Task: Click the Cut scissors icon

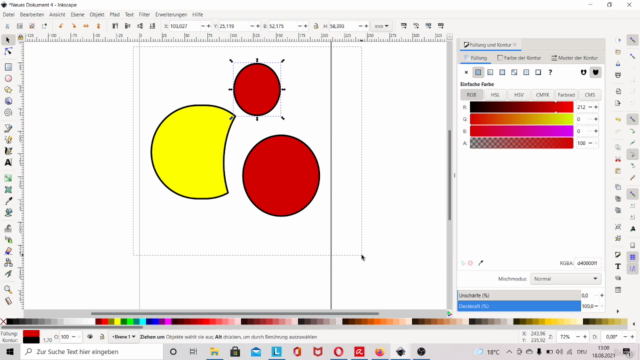Action: point(618,159)
